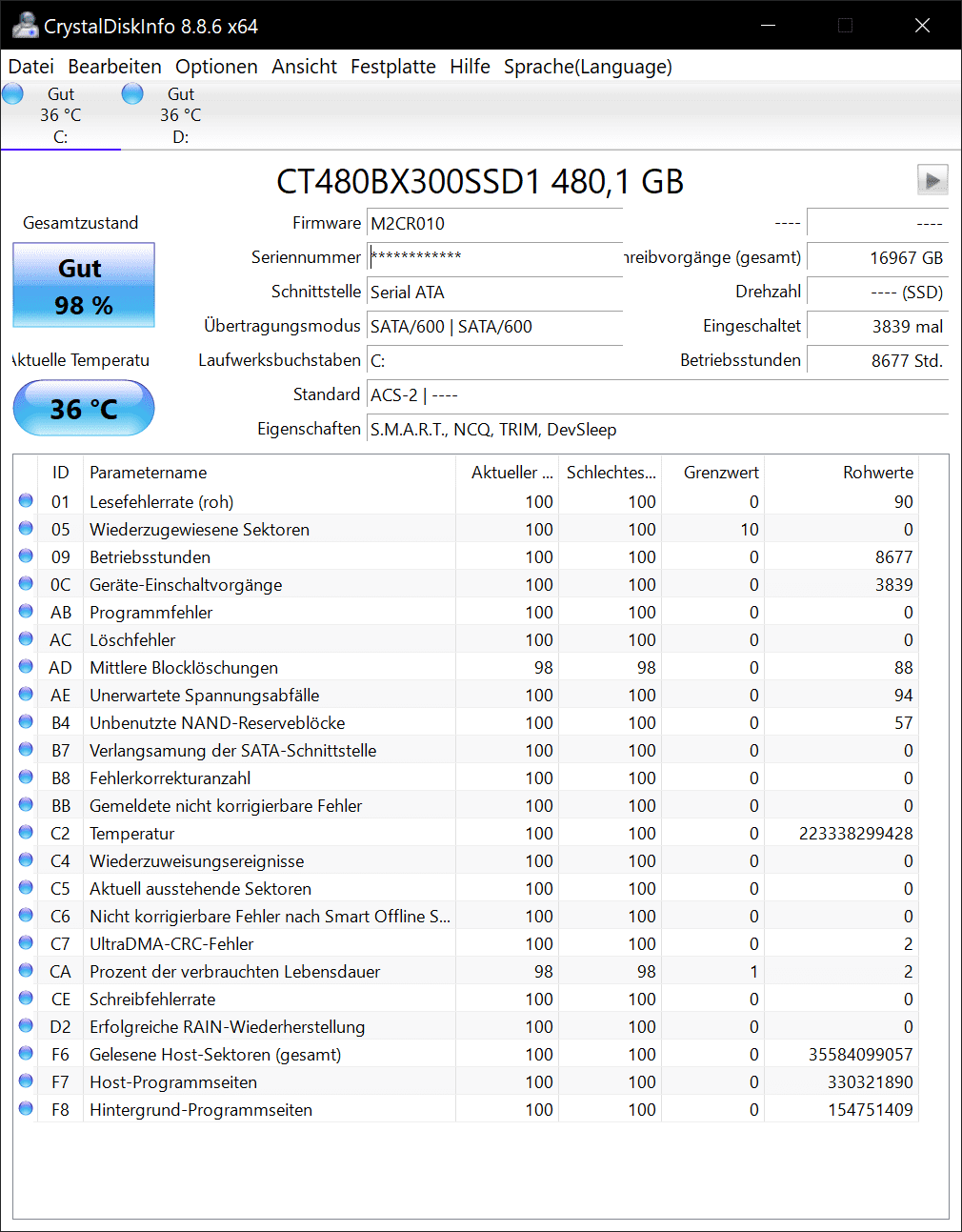962x1232 pixels.
Task: Click the status icon for Erfolgreiche RAIN-Wiederherstellung
Action: pos(26,1025)
